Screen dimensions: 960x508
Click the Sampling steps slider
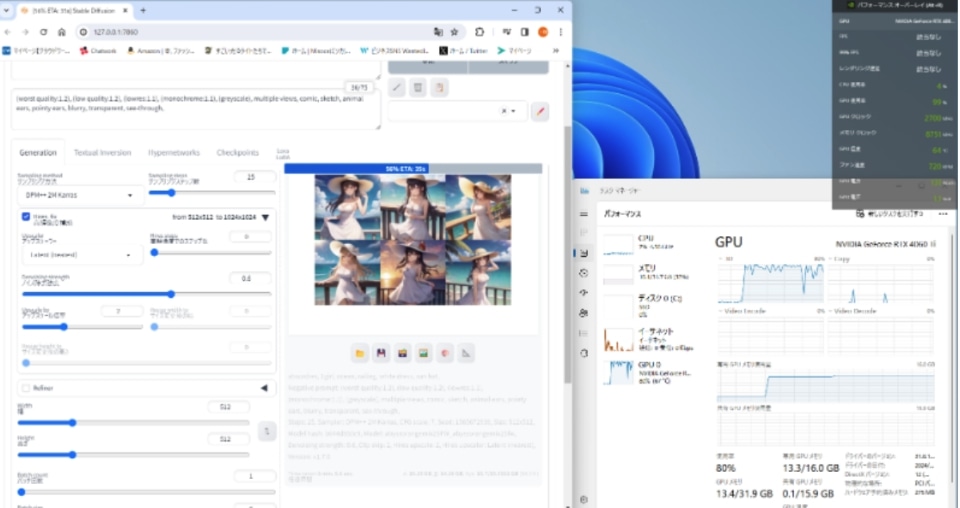[212, 192]
